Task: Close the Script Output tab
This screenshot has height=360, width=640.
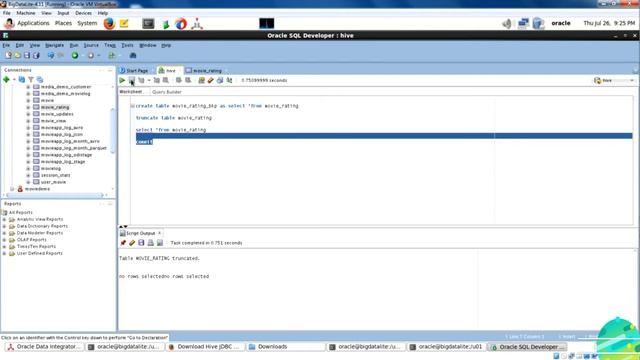Action: point(160,233)
